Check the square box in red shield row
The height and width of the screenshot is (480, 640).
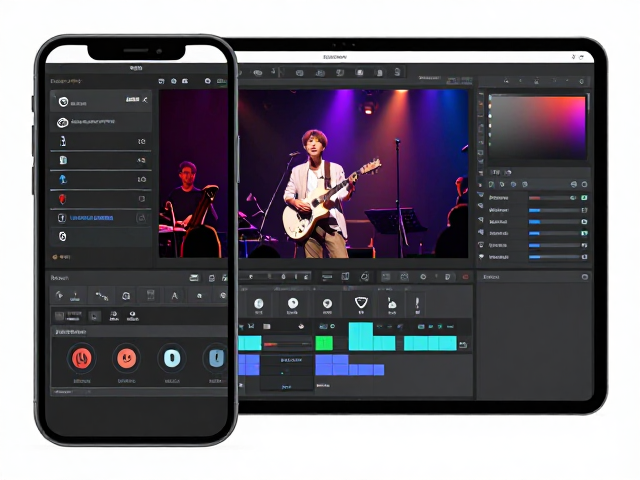142,199
